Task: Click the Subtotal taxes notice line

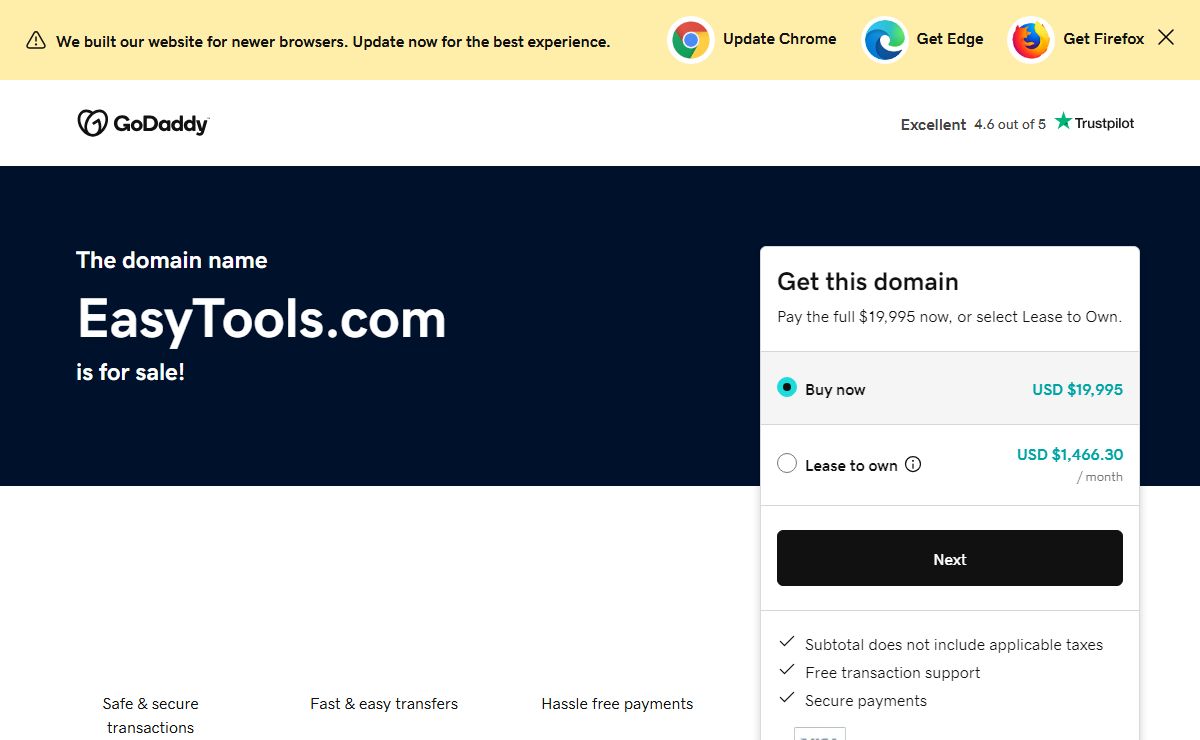Action: click(x=954, y=645)
